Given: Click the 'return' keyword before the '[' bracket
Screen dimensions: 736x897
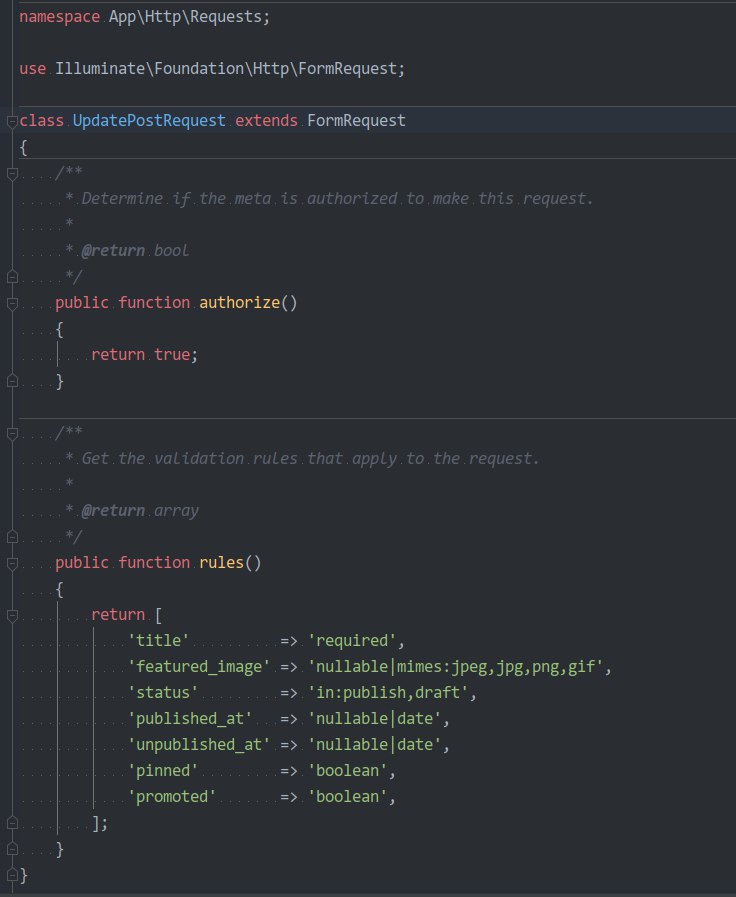Looking at the screenshot, I should 118,615.
